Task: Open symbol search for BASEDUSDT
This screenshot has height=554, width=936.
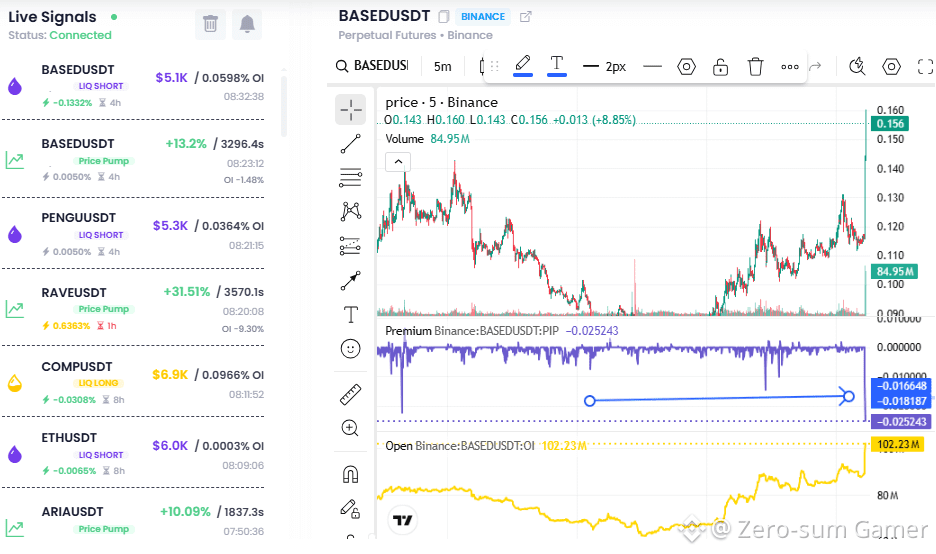Action: pos(372,66)
